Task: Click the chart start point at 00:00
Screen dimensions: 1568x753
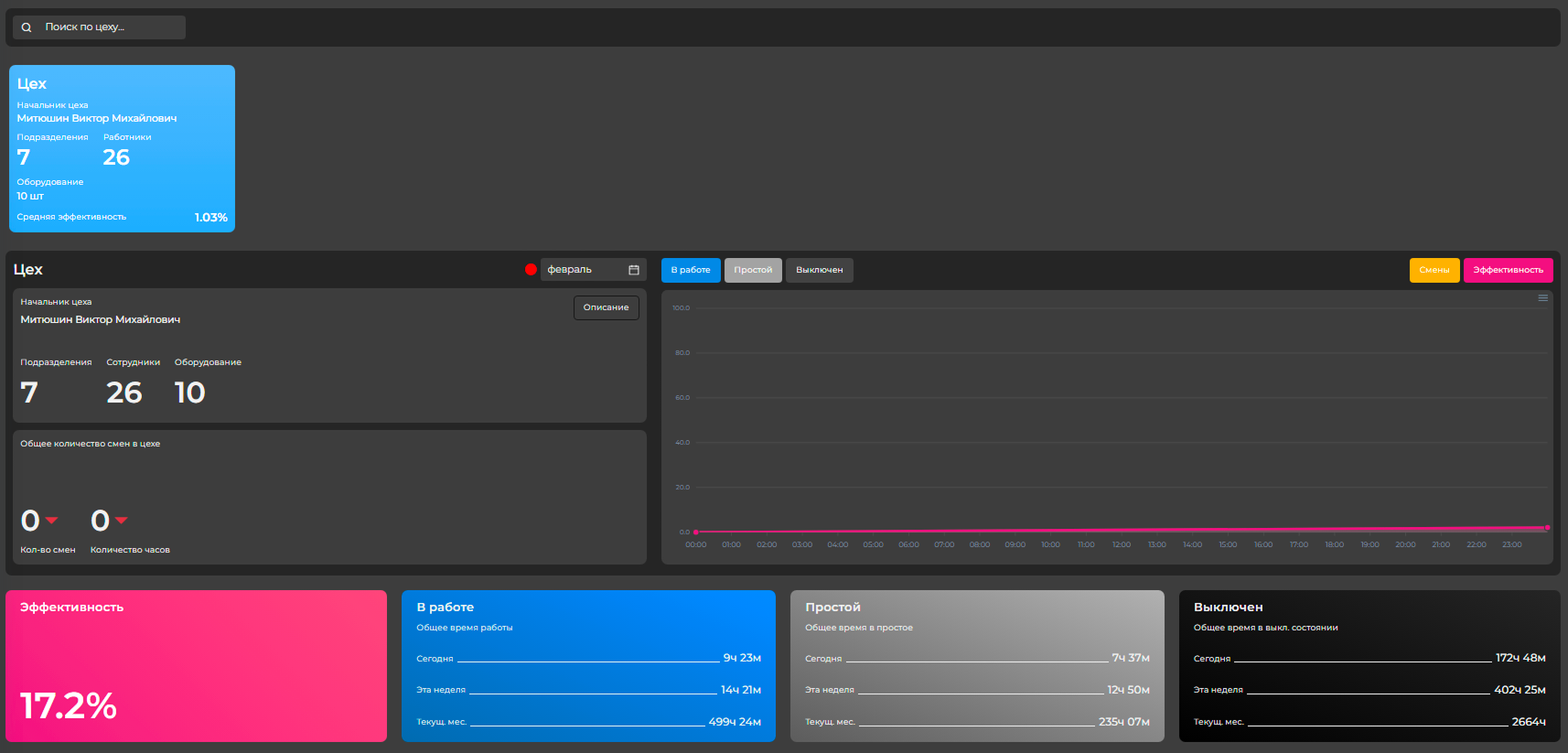Action: coord(696,532)
